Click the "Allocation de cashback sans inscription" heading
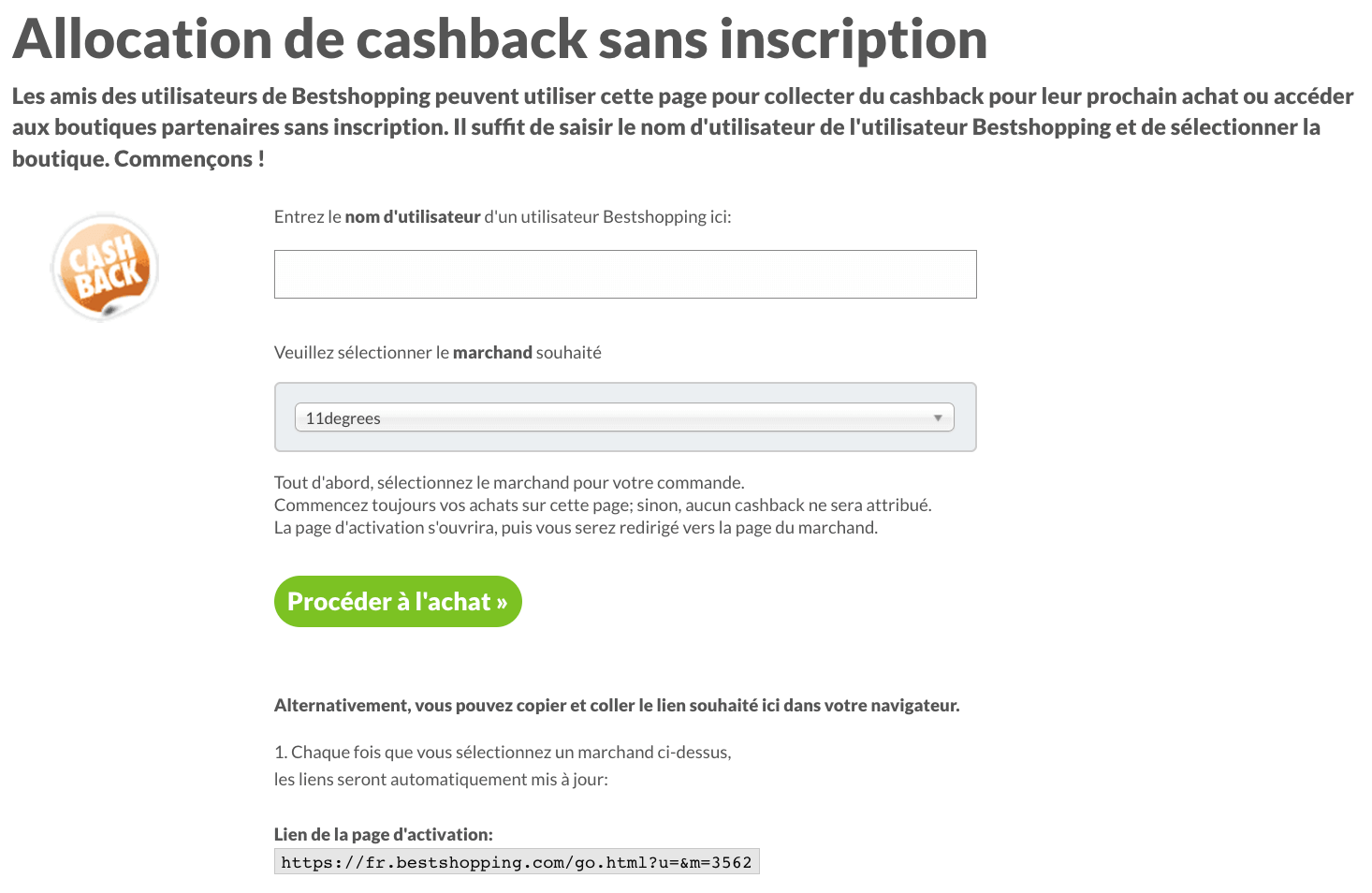 500,39
